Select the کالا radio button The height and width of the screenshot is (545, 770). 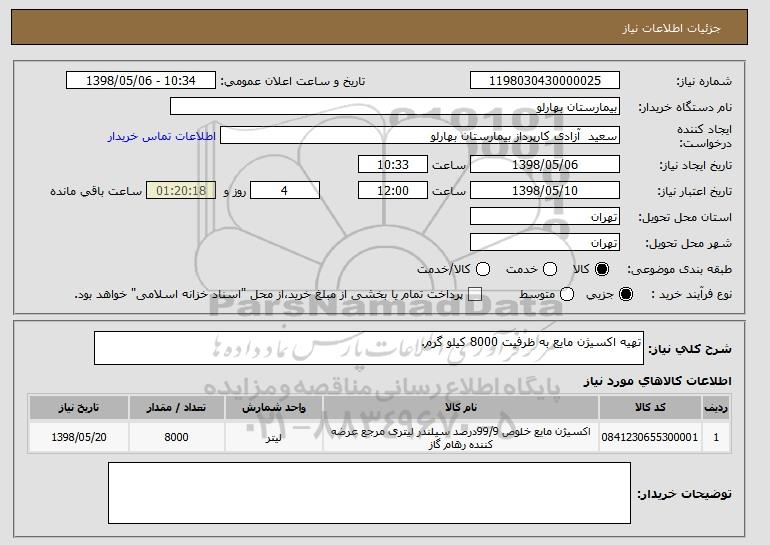pos(602,269)
